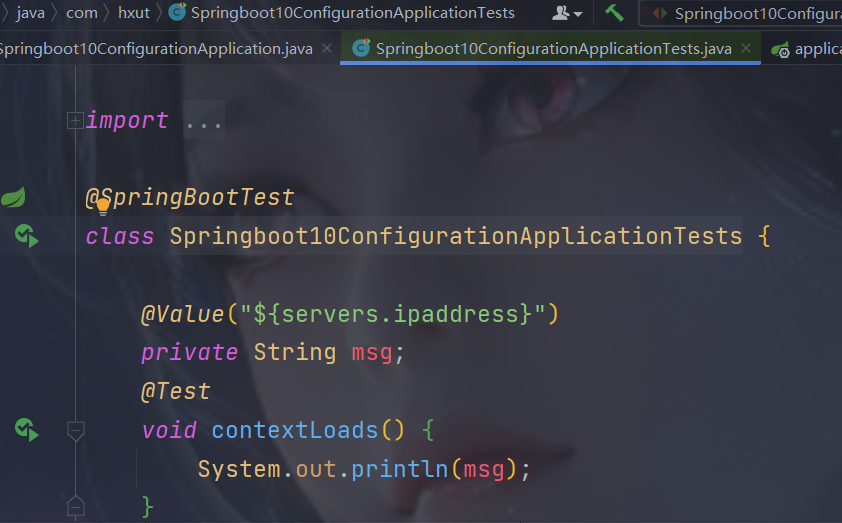Open the application config file tab
The height and width of the screenshot is (523, 842).
[807, 49]
